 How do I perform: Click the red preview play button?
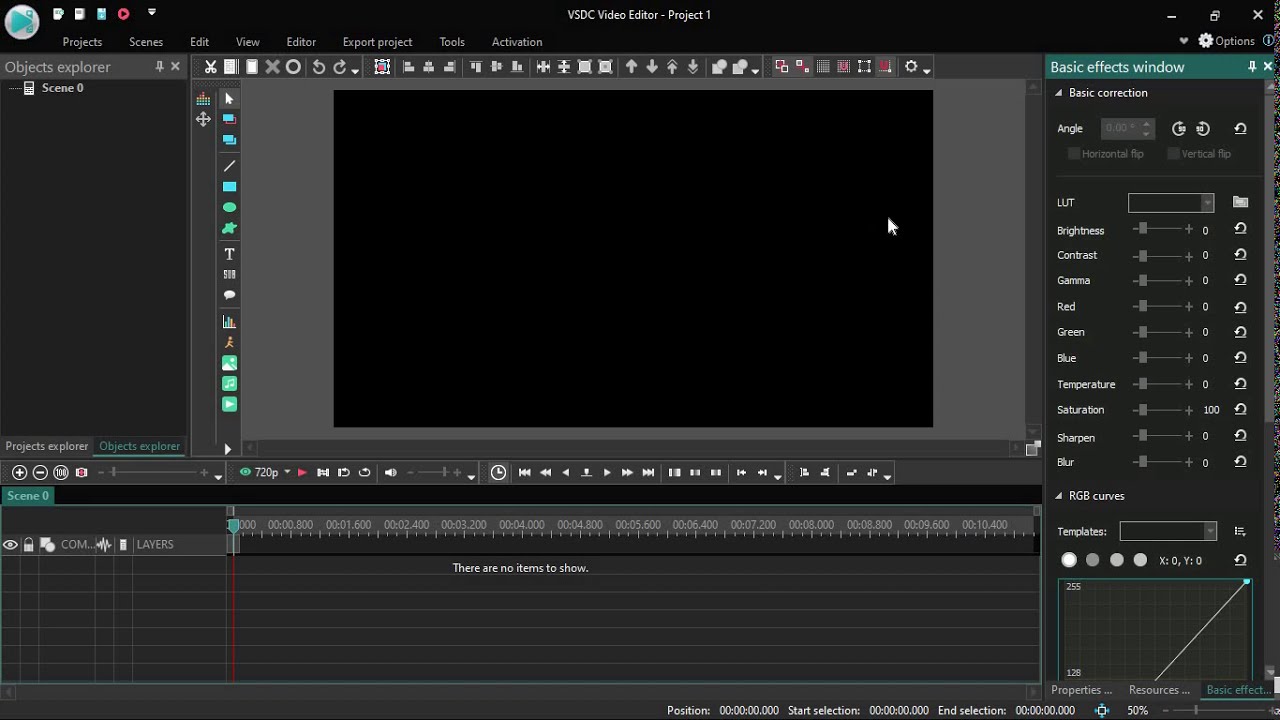(302, 473)
